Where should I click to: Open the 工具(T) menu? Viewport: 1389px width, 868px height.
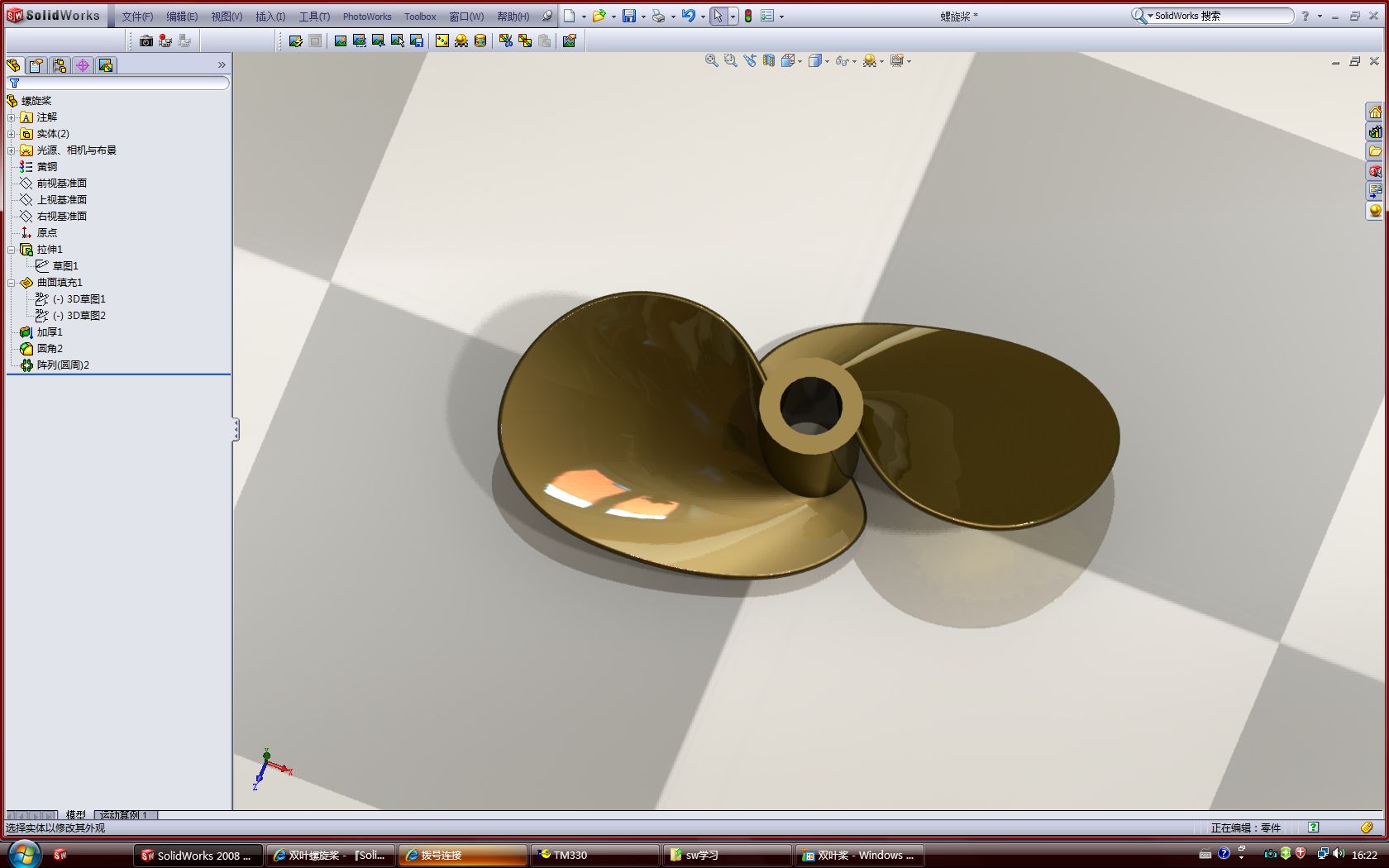[314, 17]
